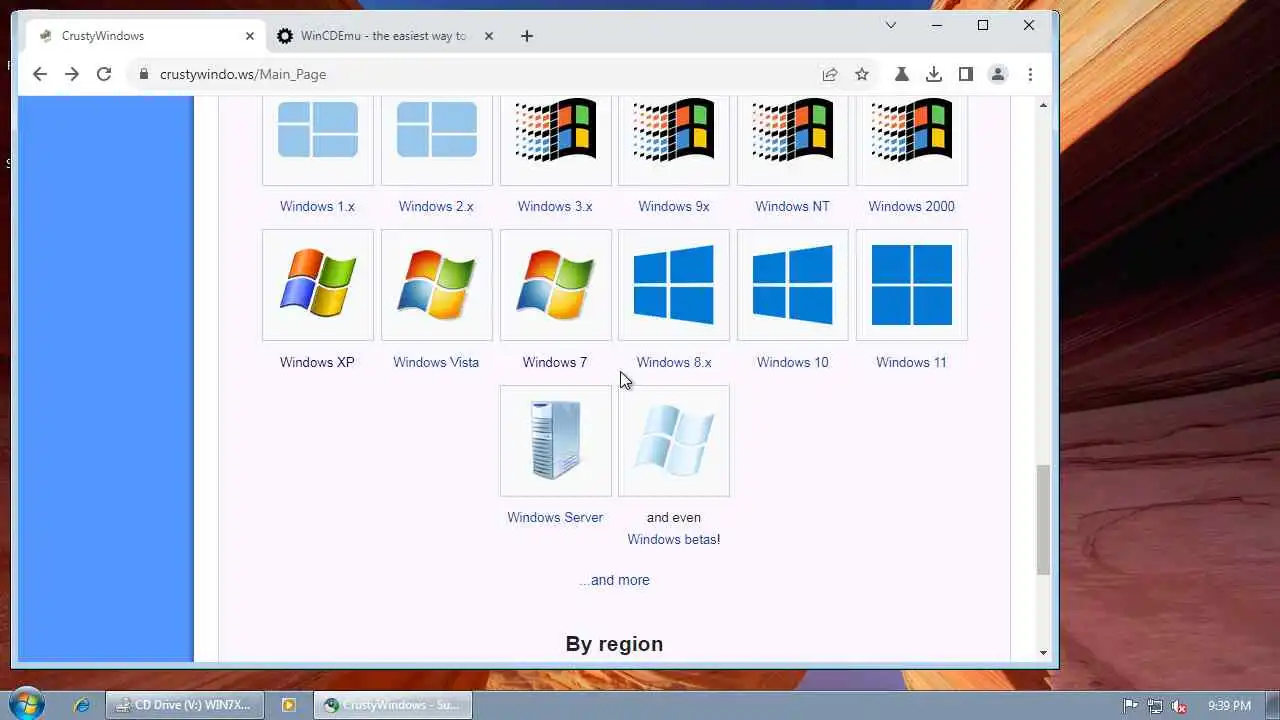Follow the ...and more link

[614, 580]
